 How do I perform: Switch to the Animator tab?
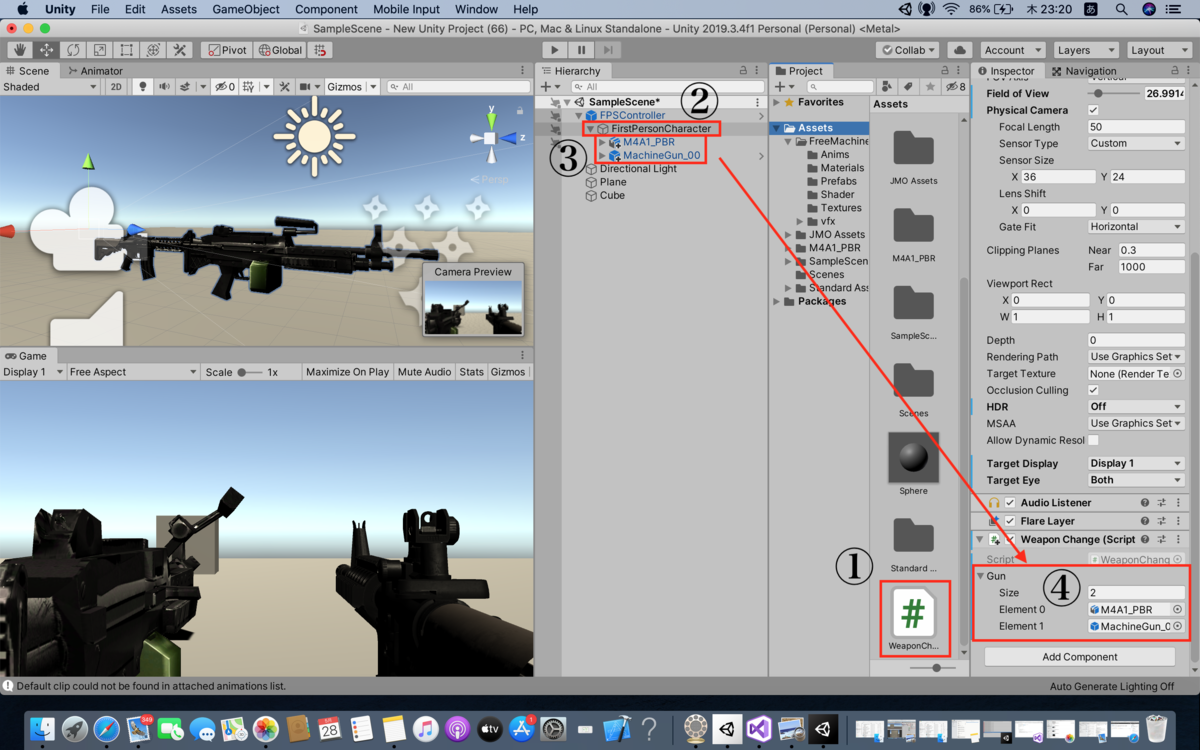[95, 71]
